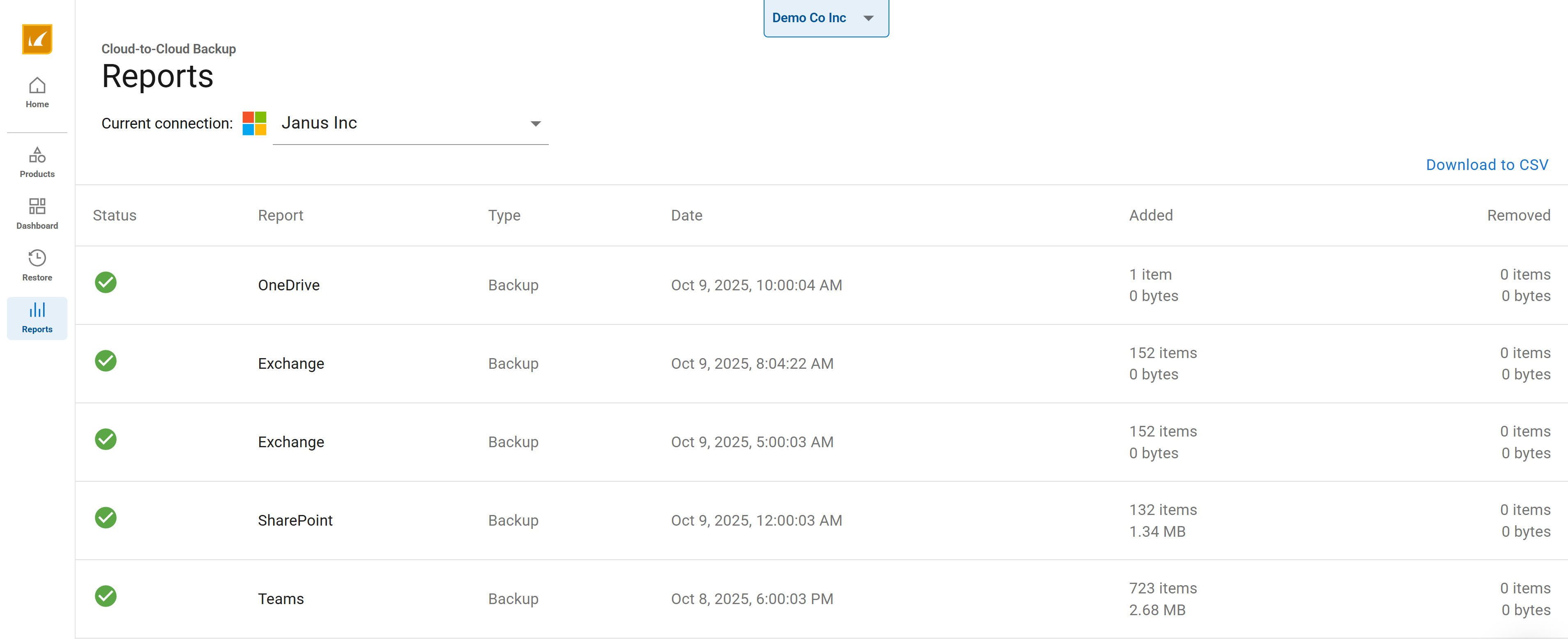This screenshot has height=639, width=1568.
Task: Open the OneDrive backup report
Action: coord(288,285)
